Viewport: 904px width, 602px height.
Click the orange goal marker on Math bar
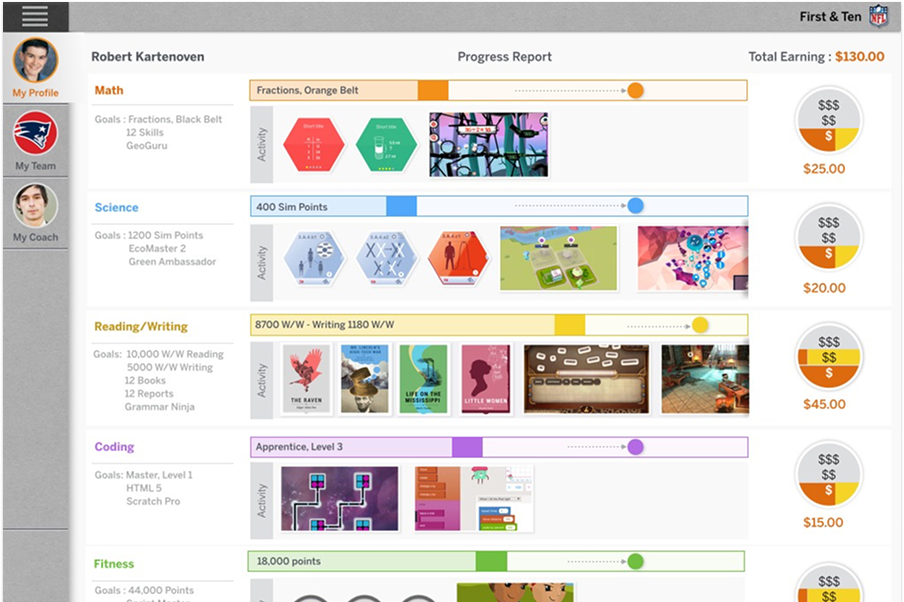coord(635,91)
